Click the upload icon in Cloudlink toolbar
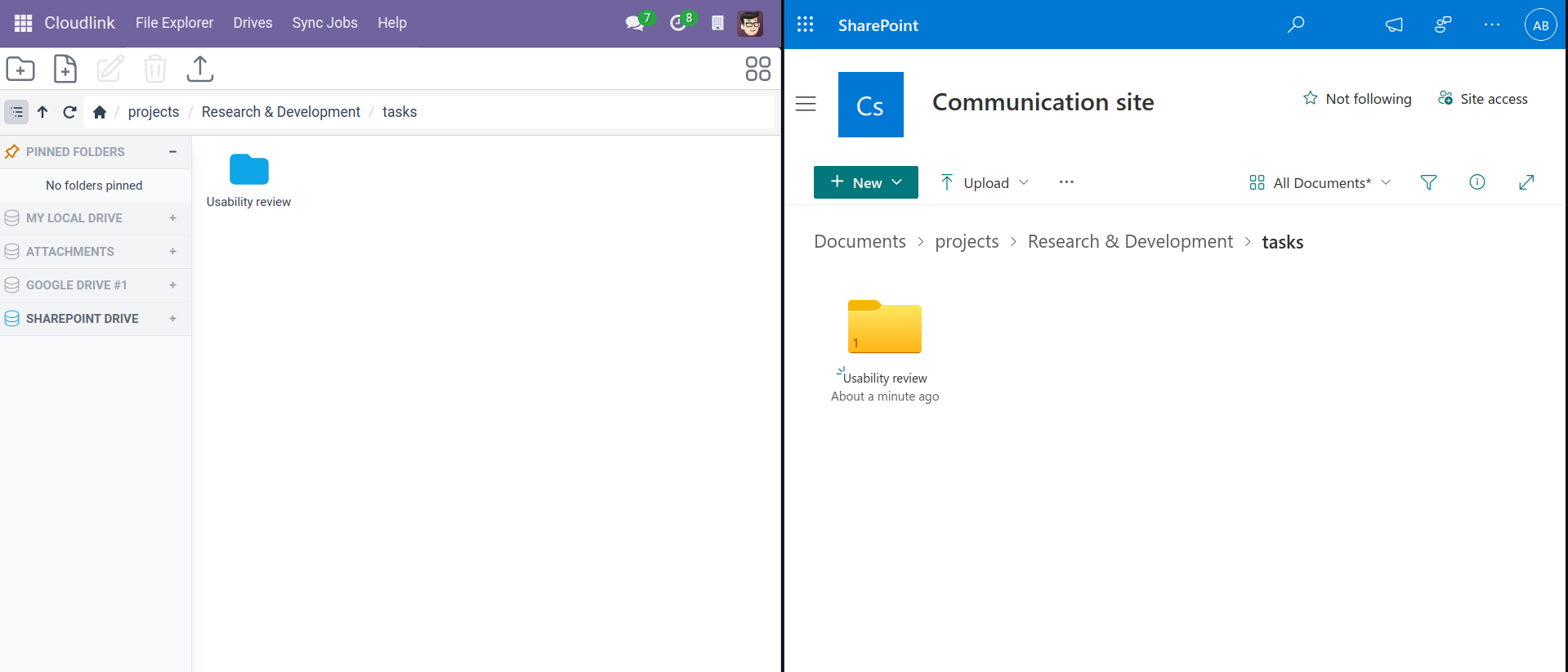 pyautogui.click(x=199, y=69)
